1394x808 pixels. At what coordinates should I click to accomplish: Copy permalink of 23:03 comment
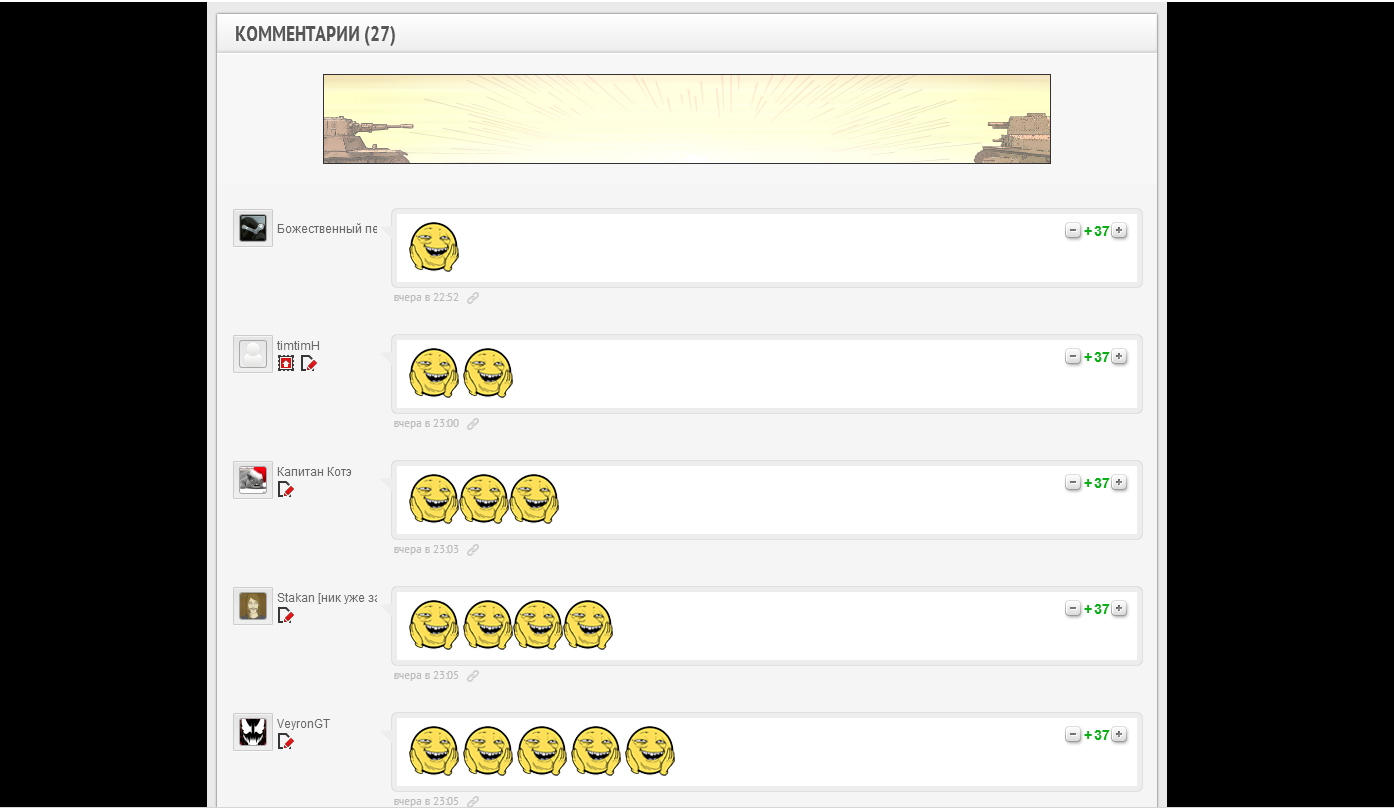pos(473,550)
